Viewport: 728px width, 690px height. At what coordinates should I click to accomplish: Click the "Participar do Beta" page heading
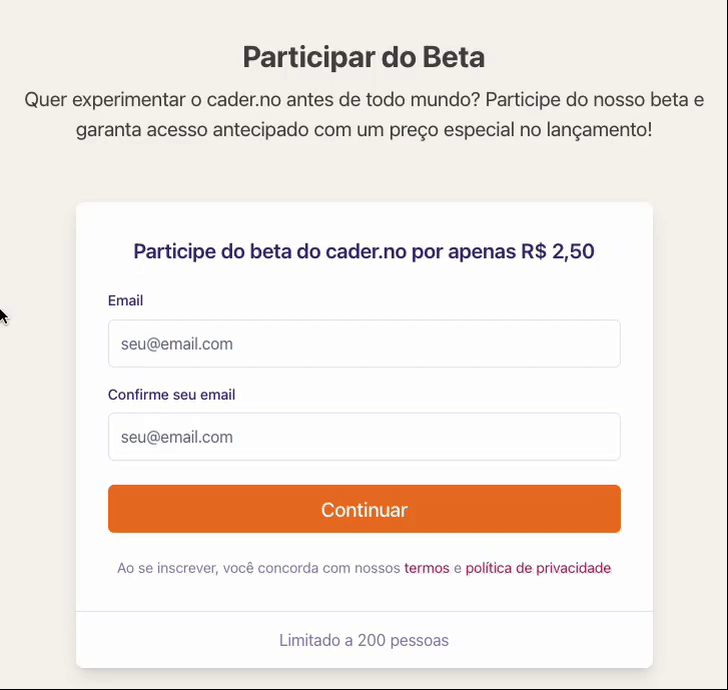364,57
